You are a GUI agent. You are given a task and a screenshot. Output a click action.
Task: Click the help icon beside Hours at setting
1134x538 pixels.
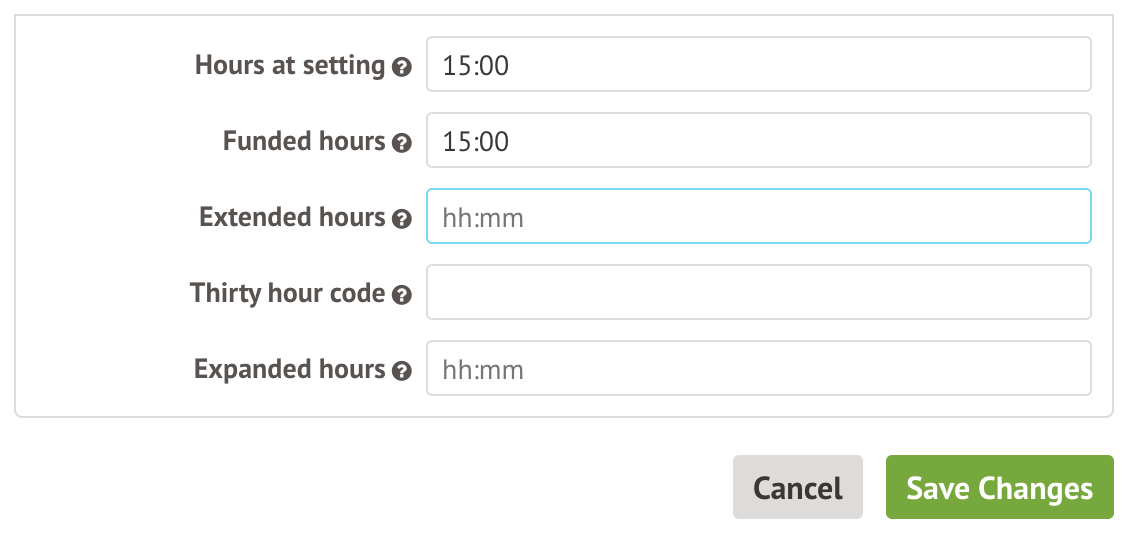tap(402, 68)
